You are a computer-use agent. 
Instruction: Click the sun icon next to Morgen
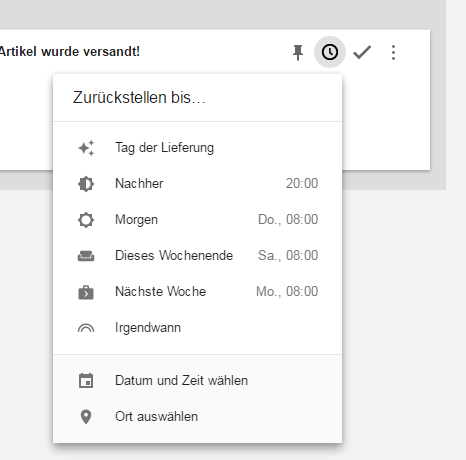tap(86, 220)
